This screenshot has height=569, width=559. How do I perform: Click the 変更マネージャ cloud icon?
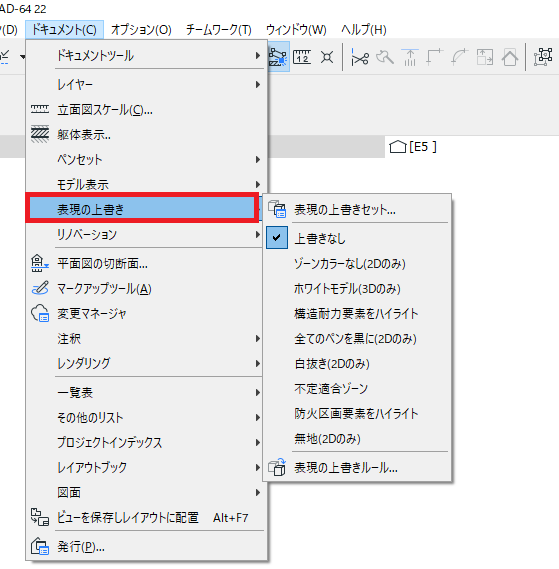click(x=40, y=313)
